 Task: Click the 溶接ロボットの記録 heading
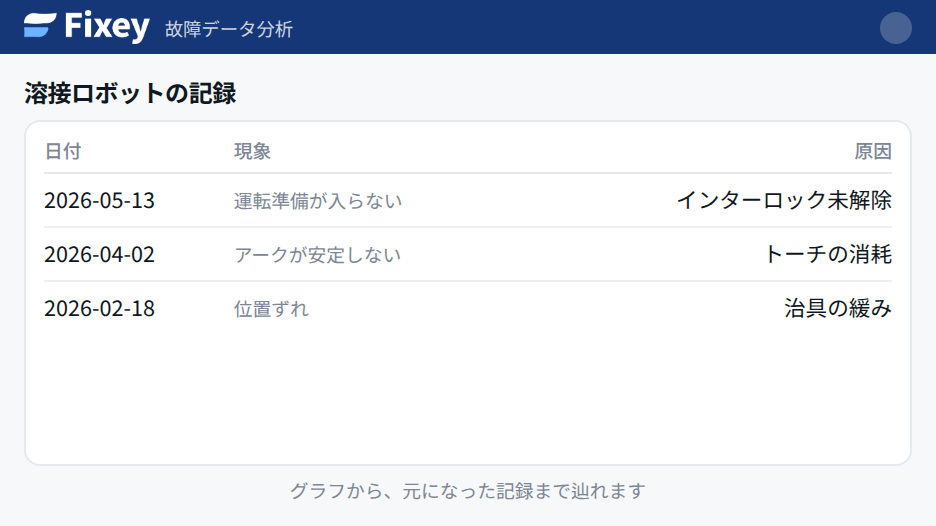click(130, 94)
